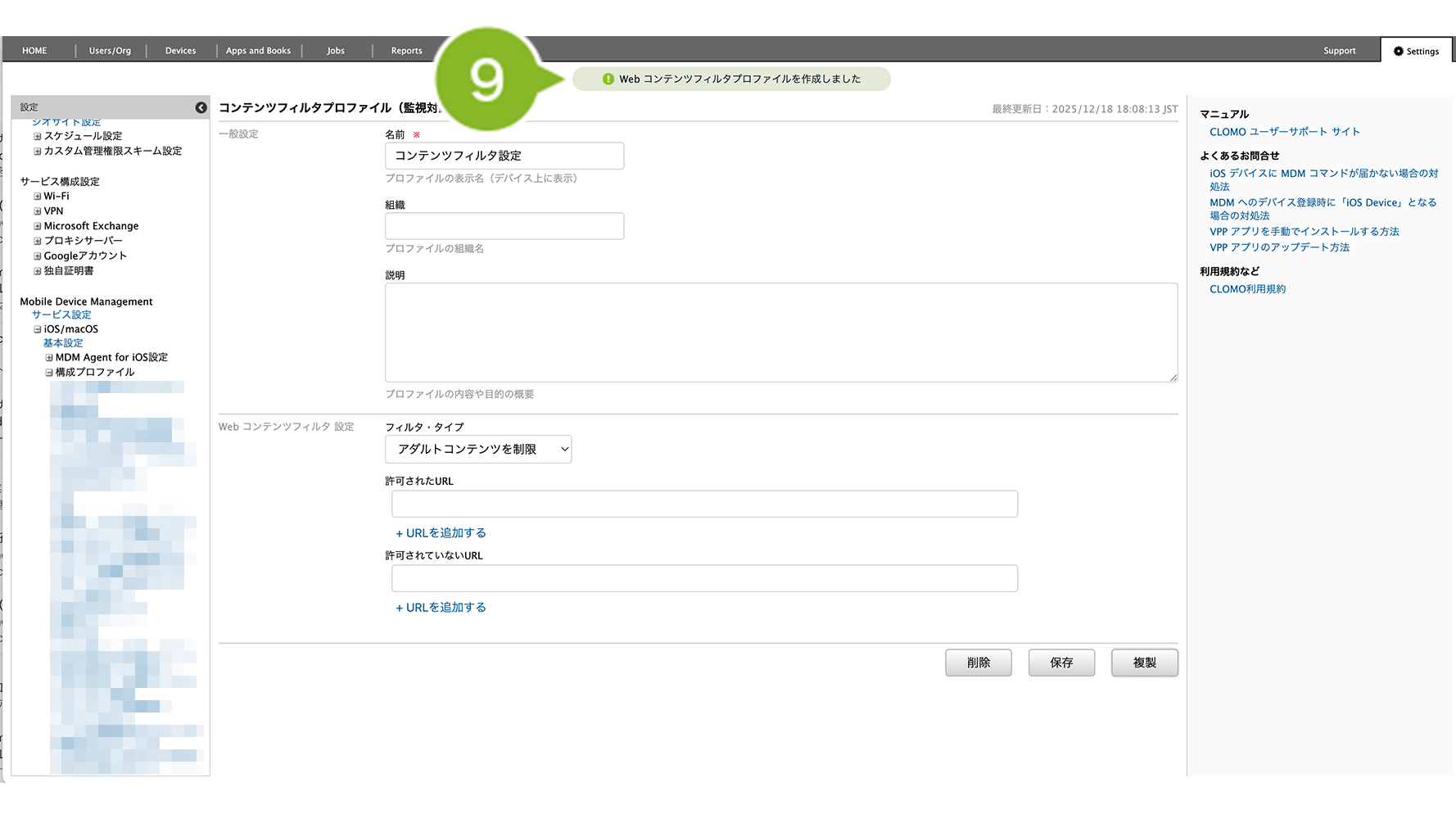Expand the VPN plus icon
The image size is (1456, 819).
[x=37, y=211]
